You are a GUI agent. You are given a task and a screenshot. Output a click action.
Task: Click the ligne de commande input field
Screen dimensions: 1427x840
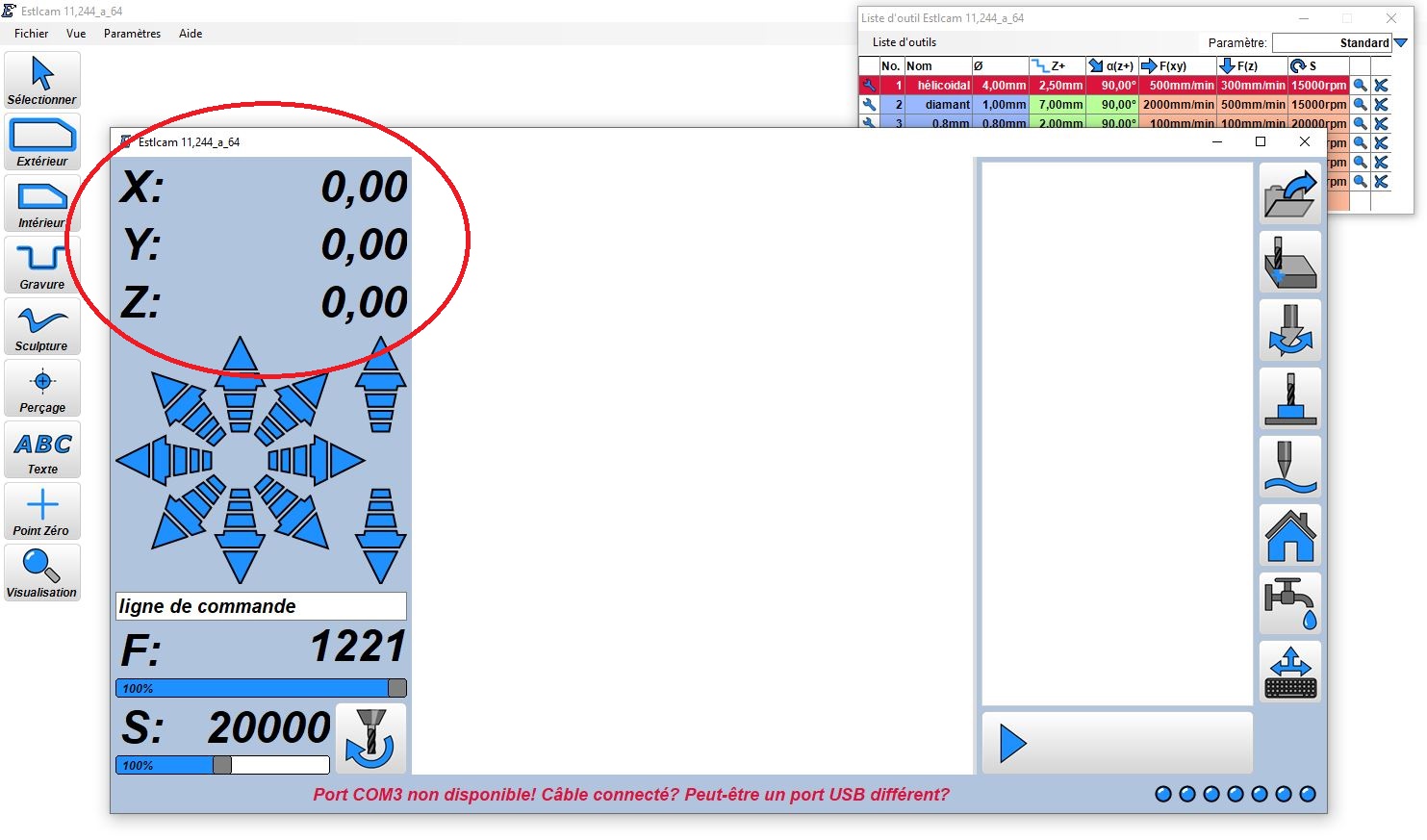(261, 606)
